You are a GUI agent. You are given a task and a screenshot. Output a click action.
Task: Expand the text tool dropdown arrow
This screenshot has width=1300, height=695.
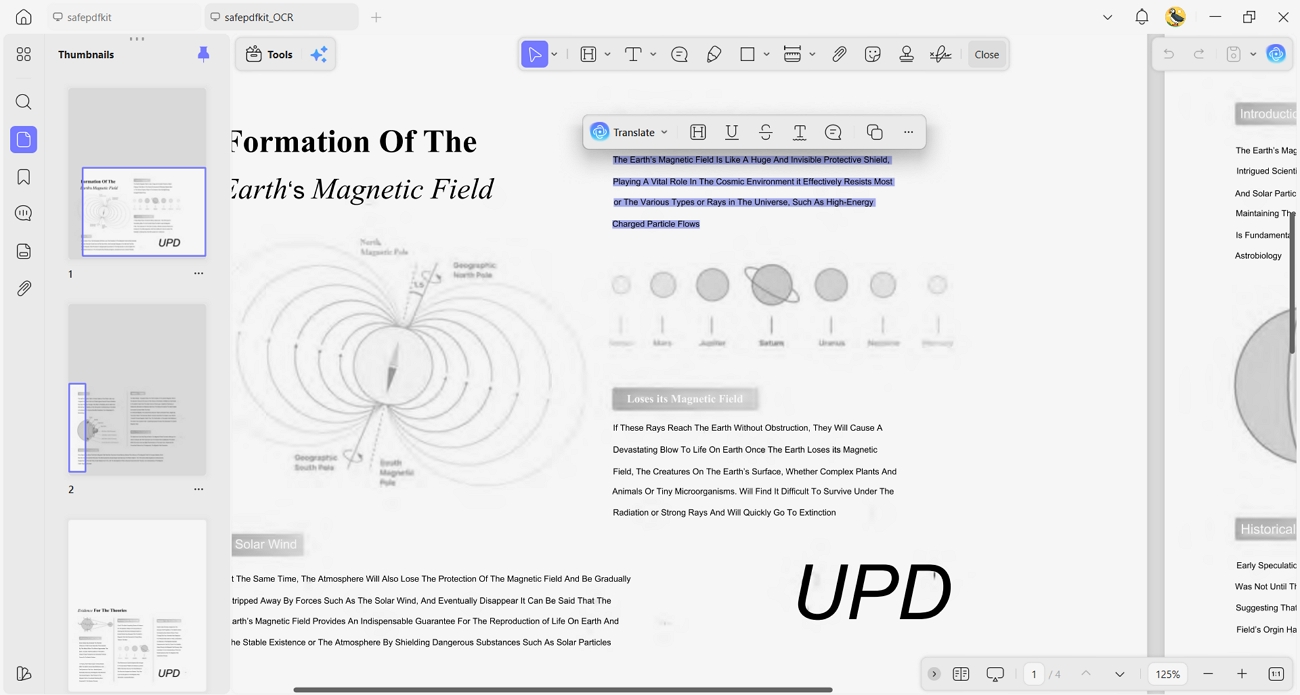tap(653, 55)
